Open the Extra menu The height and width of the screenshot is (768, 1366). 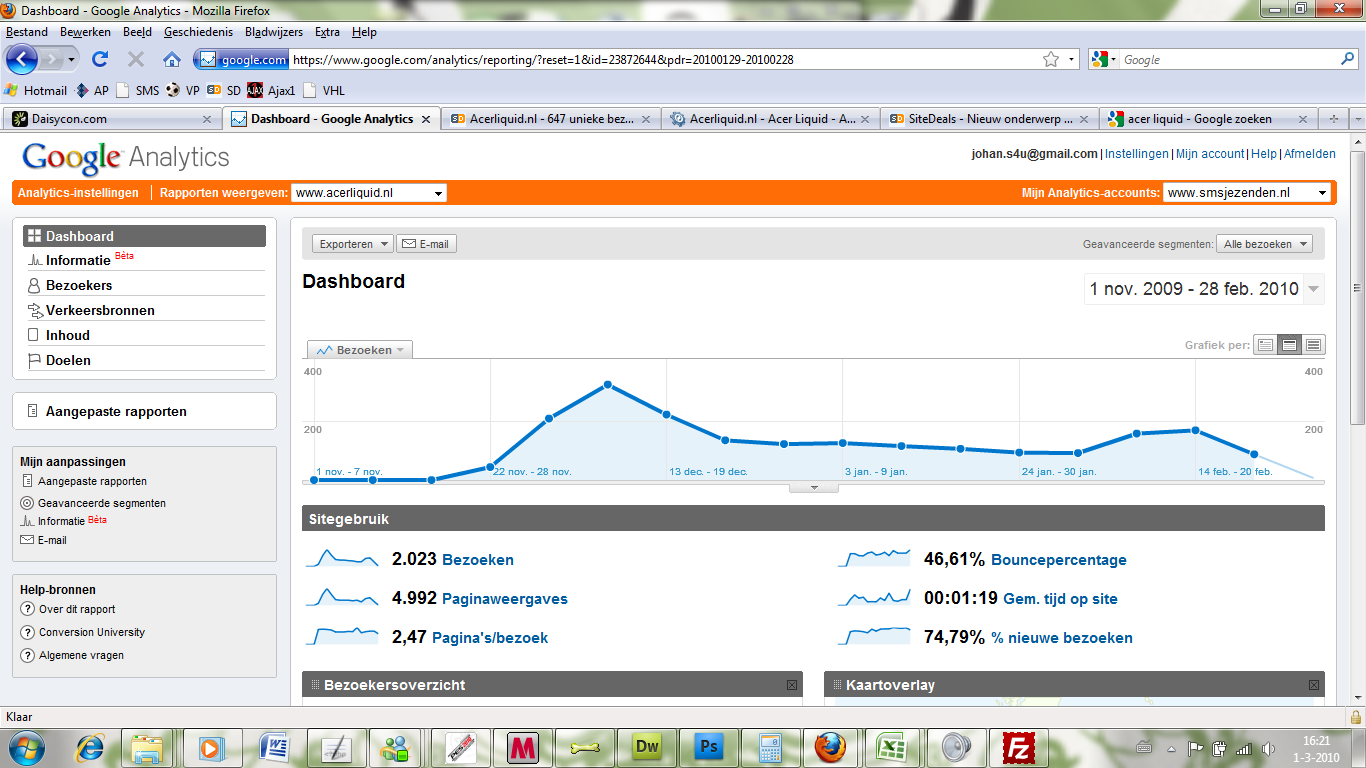(327, 32)
